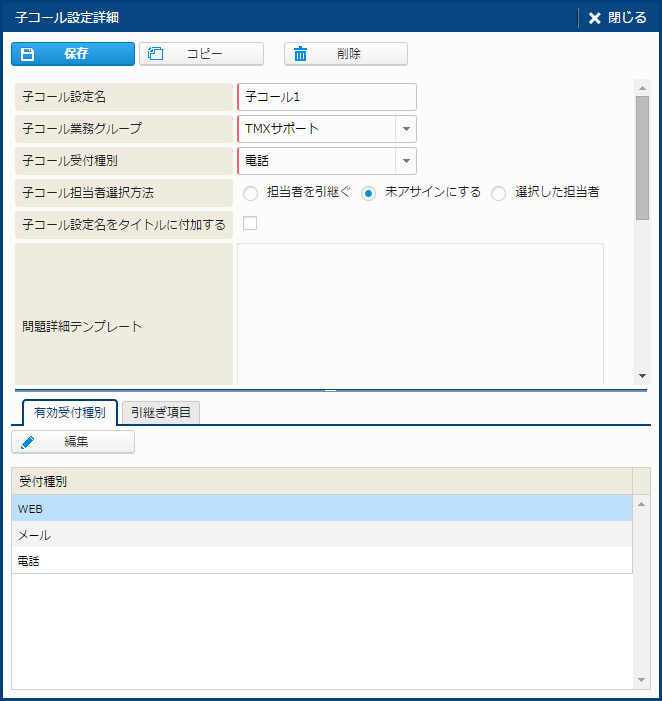Select the WEB row in list

click(x=320, y=509)
